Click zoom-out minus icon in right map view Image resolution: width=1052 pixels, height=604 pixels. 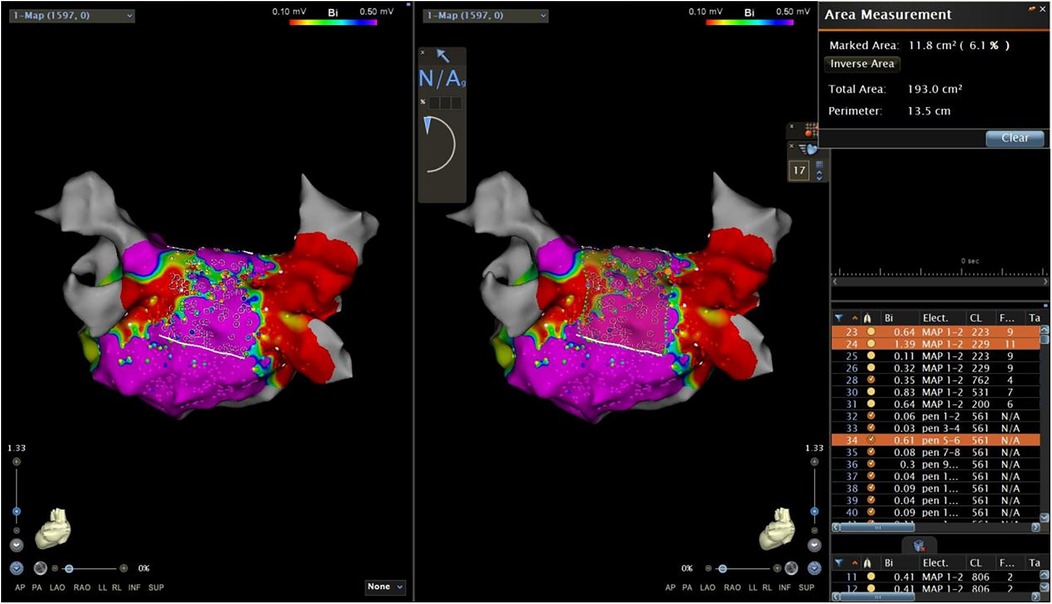click(814, 531)
